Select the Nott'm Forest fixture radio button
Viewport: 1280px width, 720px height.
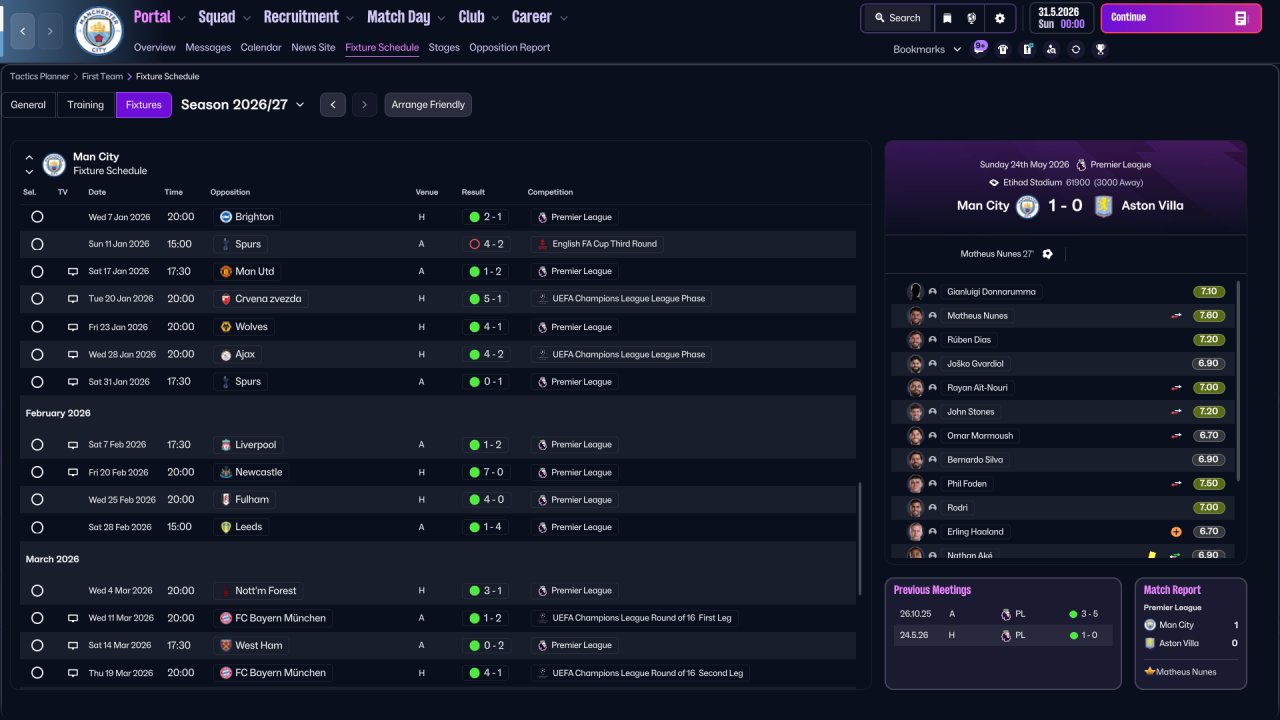coord(37,591)
